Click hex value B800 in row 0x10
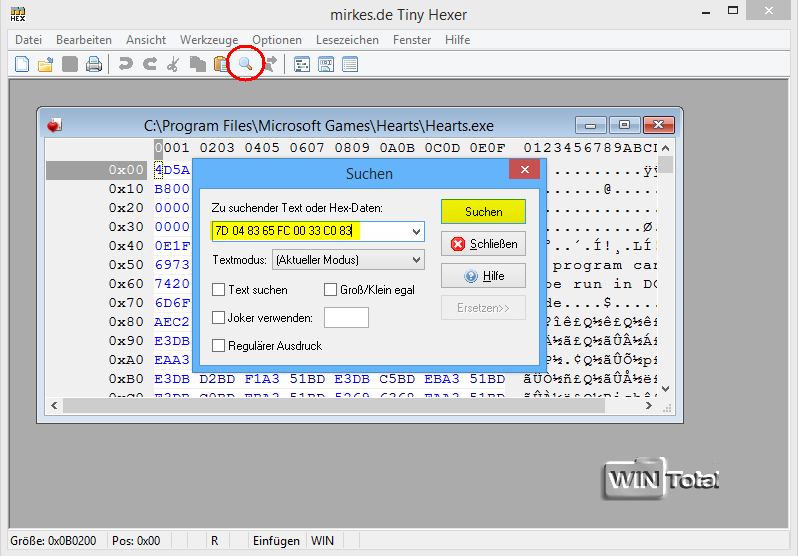 (x=172, y=188)
